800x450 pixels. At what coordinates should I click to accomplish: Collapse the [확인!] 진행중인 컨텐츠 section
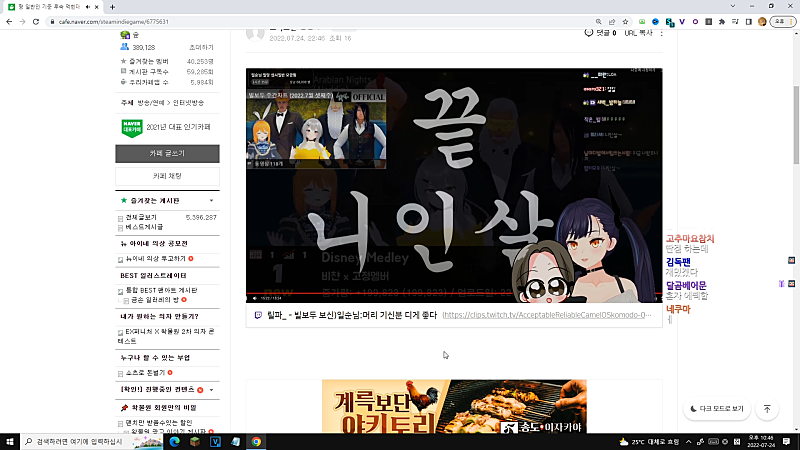(x=211, y=389)
